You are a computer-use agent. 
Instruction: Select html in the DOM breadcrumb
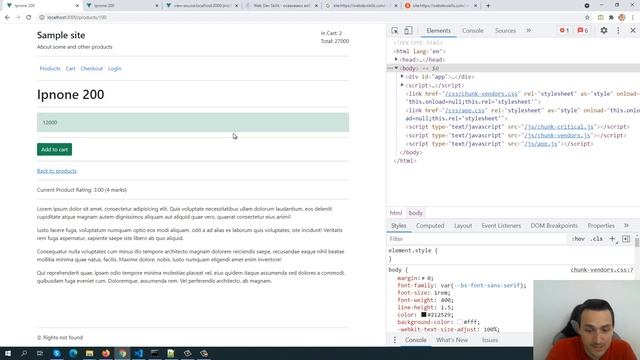[x=396, y=213]
